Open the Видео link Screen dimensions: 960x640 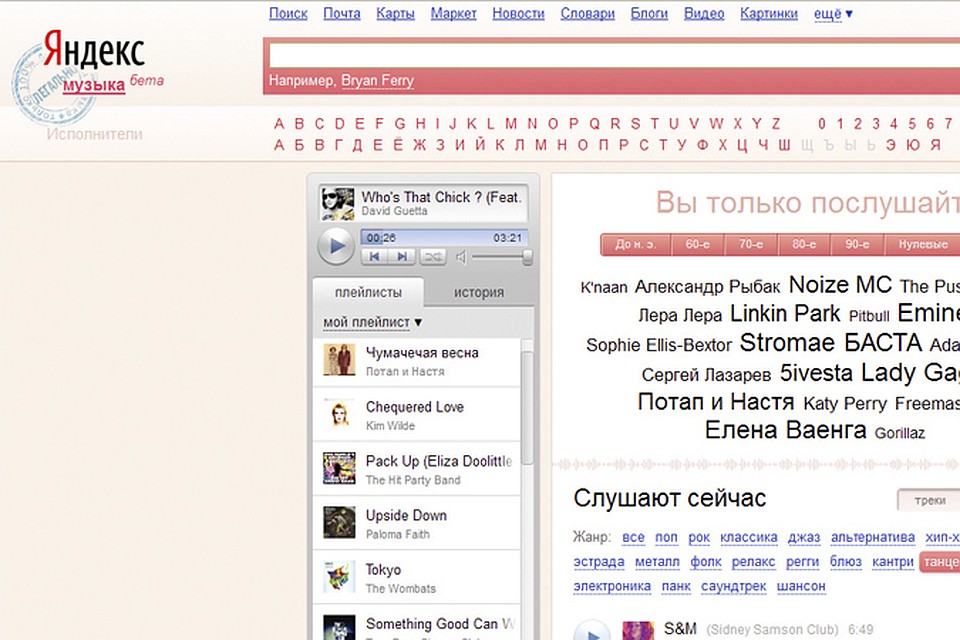(704, 13)
